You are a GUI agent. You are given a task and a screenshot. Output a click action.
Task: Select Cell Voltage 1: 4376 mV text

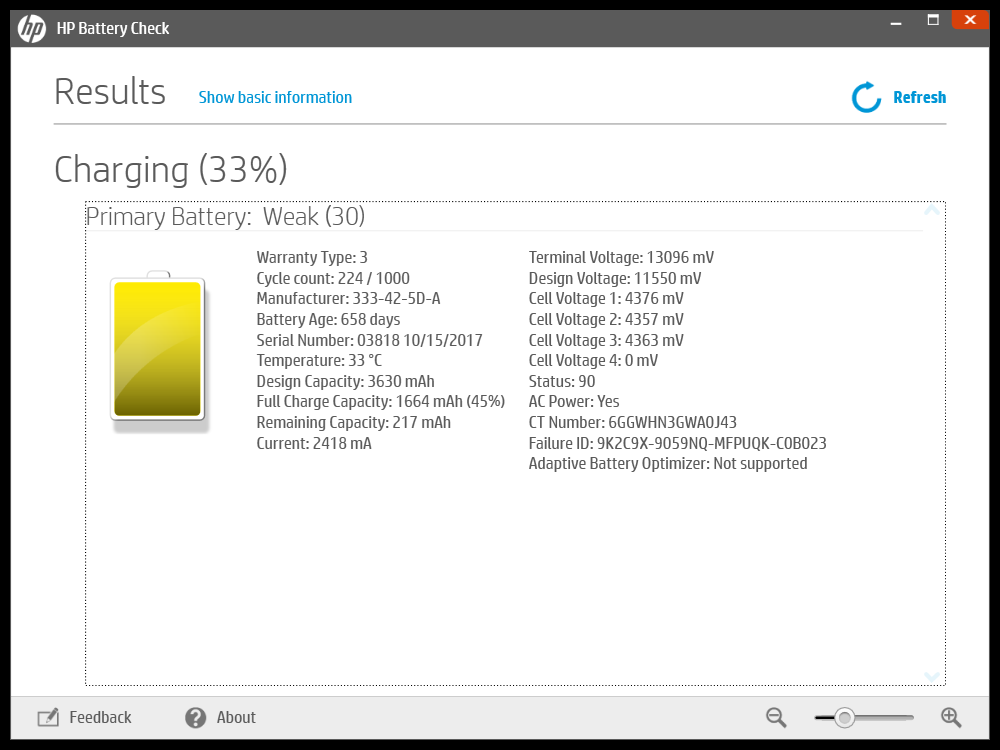coord(606,298)
